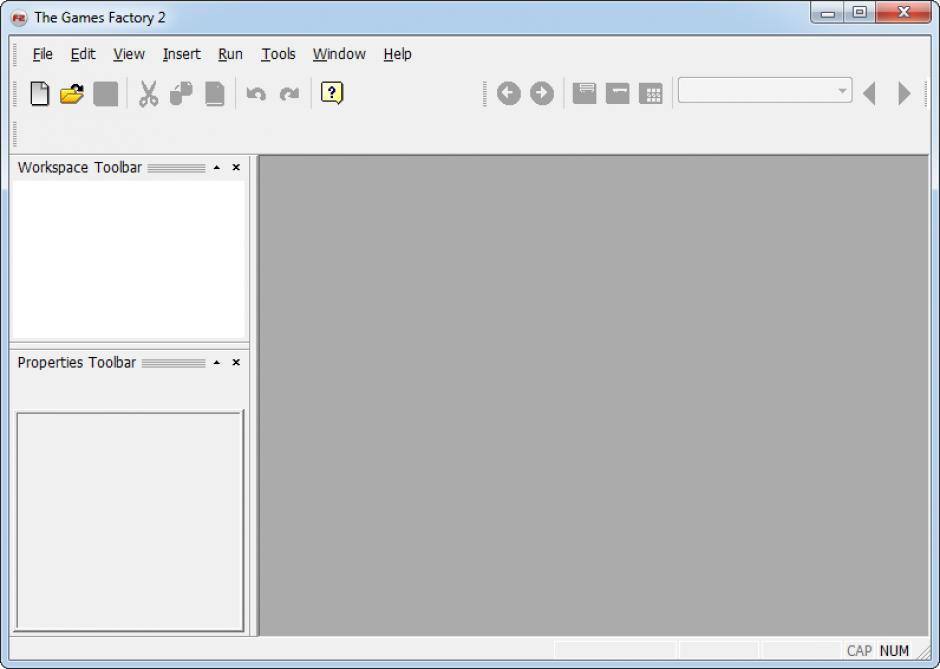
Task: Click the Properties Toolbar title
Action: point(77,363)
